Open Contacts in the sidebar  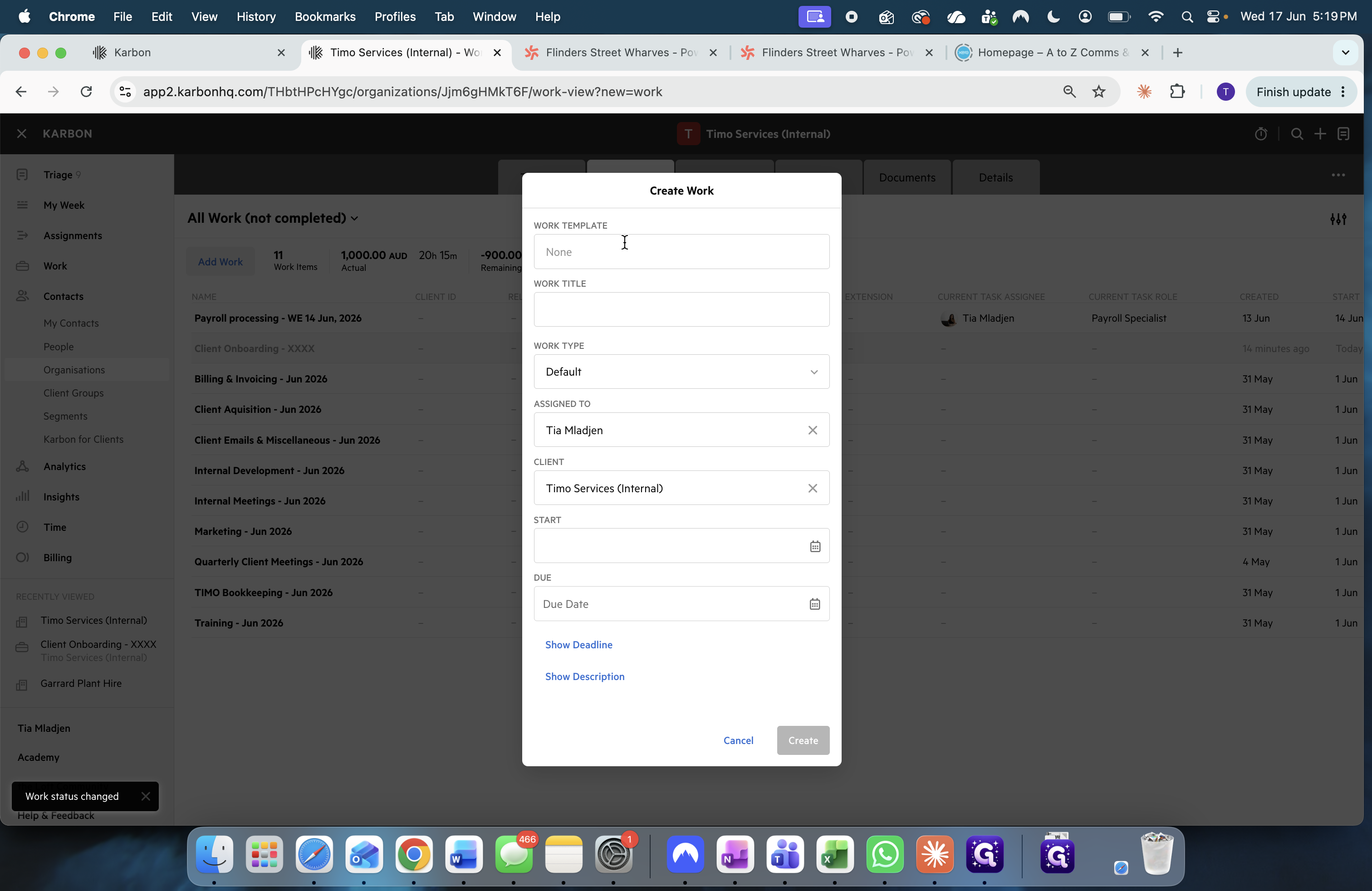pyautogui.click(x=64, y=296)
